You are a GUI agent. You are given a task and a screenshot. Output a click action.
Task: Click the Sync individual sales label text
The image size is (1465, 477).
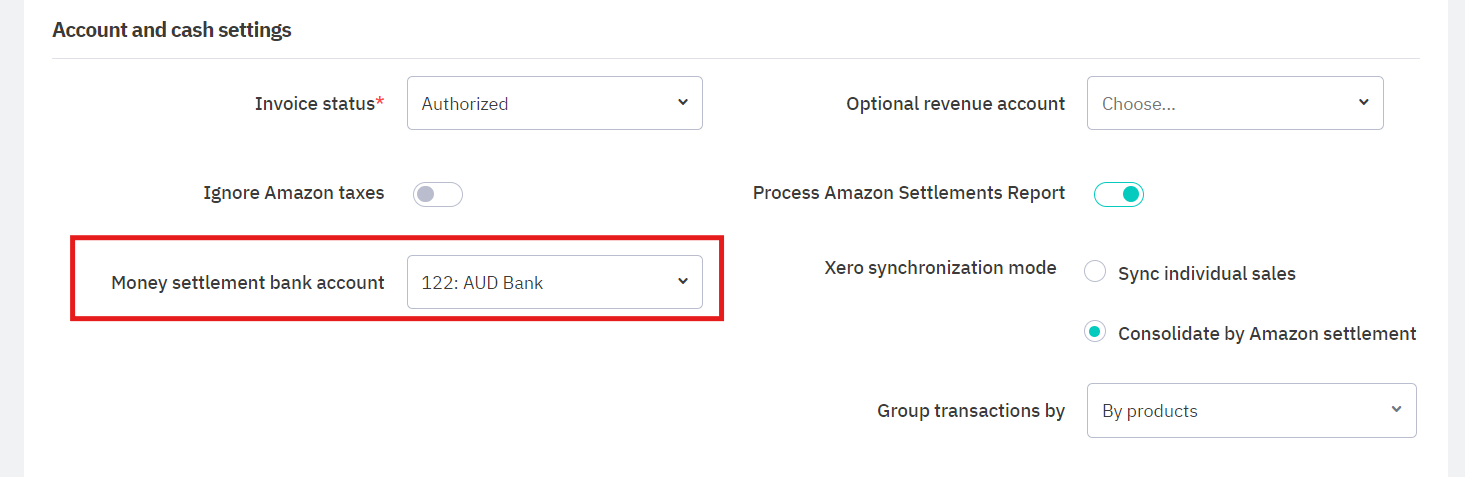[1206, 274]
